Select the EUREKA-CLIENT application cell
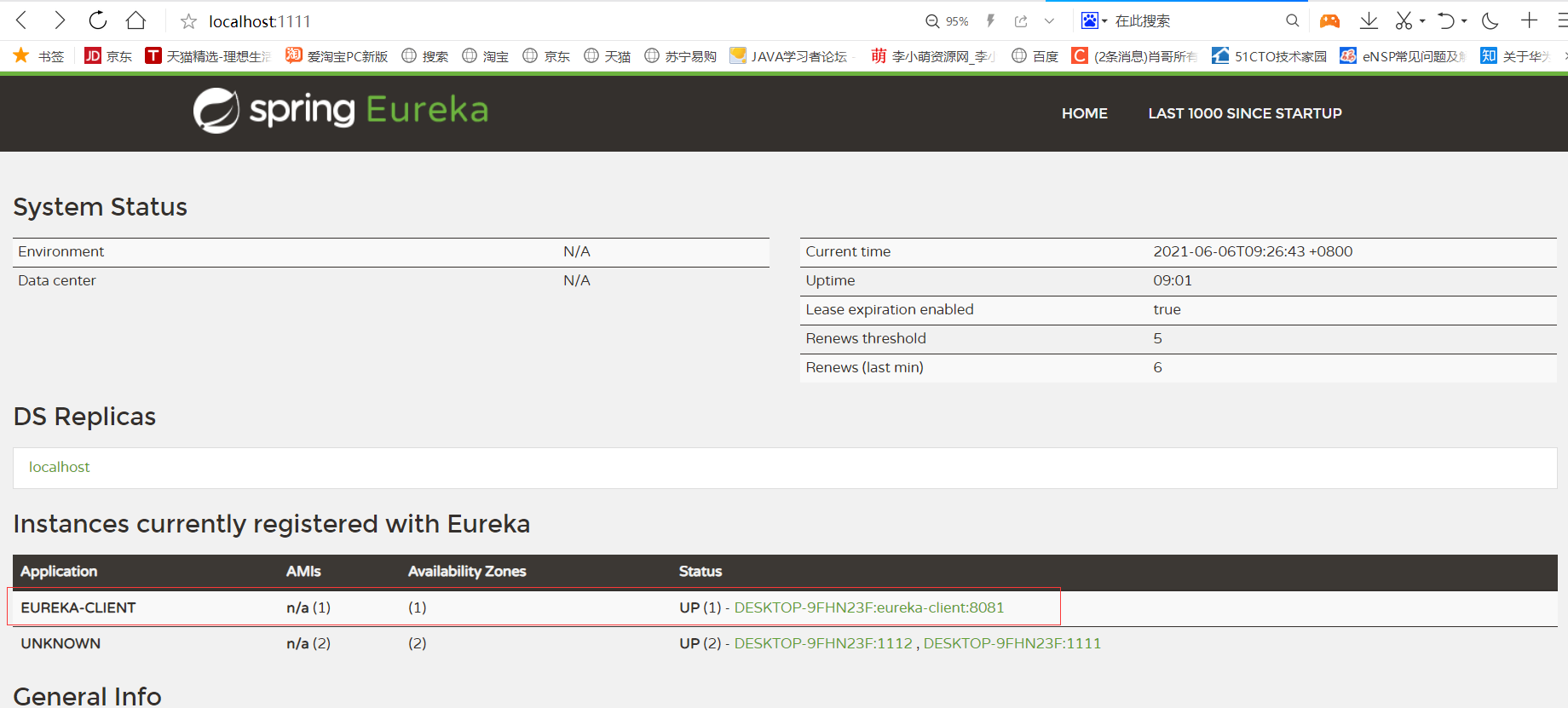The width and height of the screenshot is (1568, 708). click(x=78, y=607)
